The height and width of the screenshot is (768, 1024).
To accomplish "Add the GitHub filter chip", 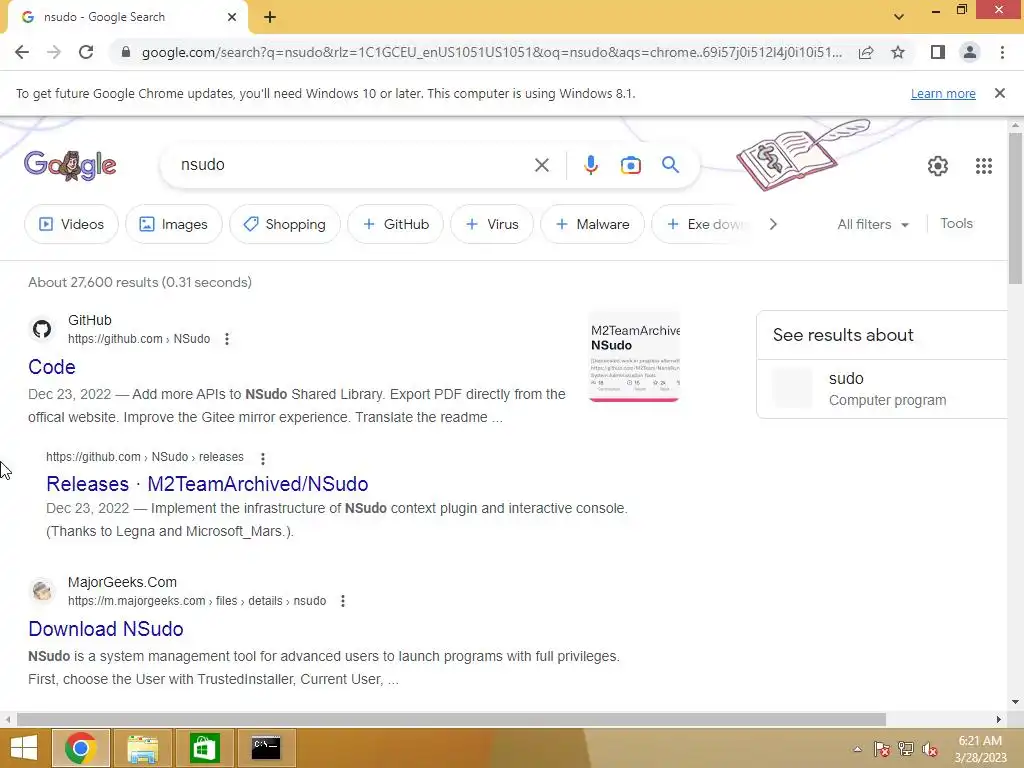I will (x=396, y=224).
